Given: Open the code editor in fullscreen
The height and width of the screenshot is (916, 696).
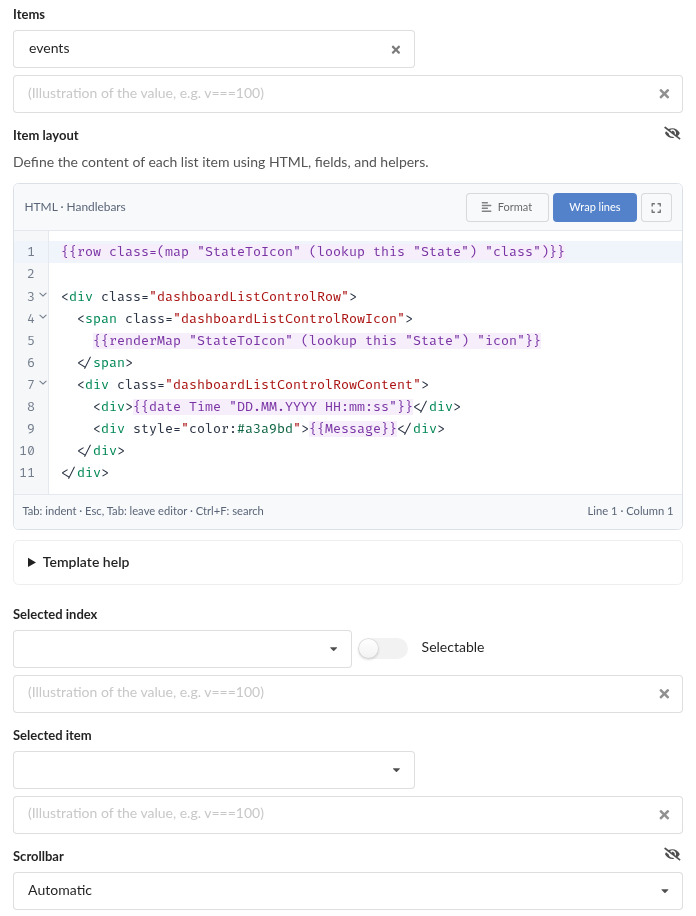Looking at the screenshot, I should point(656,207).
